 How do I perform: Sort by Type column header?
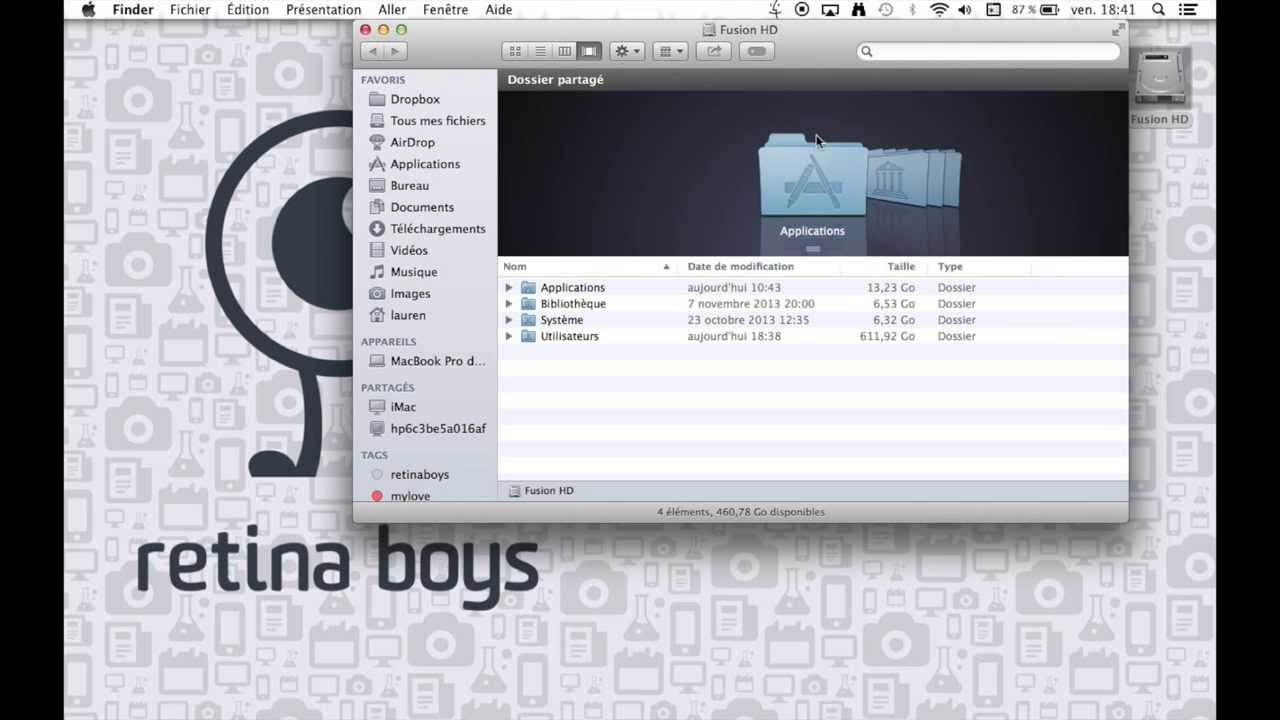tap(979, 267)
